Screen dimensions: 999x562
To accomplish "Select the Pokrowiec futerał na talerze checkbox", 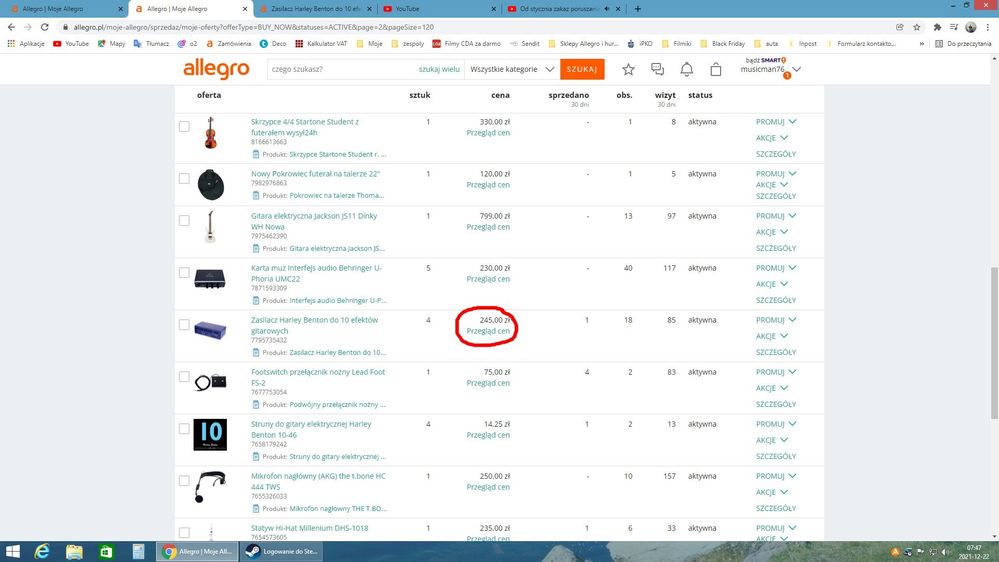I will coord(184,178).
